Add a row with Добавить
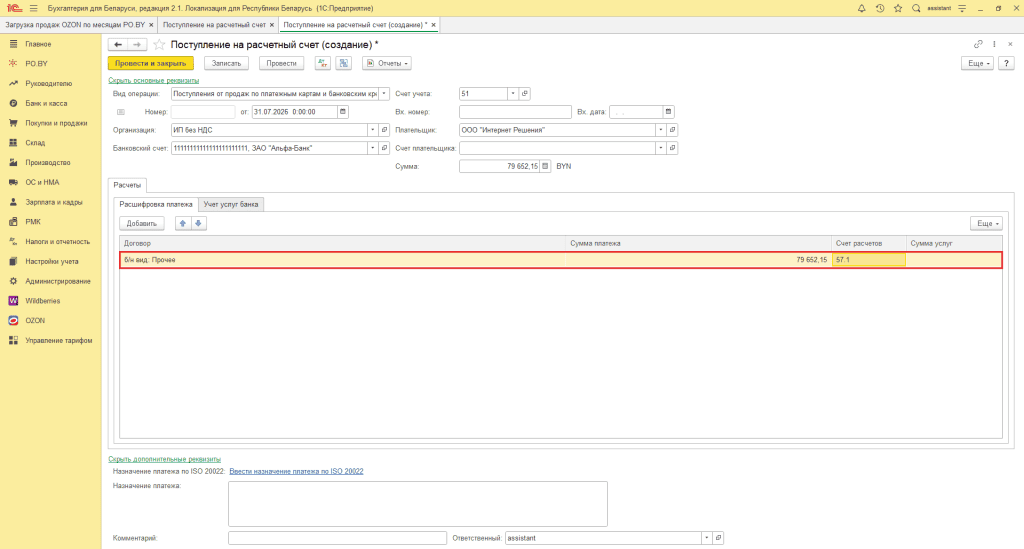The height and width of the screenshot is (549, 1024). (x=142, y=223)
